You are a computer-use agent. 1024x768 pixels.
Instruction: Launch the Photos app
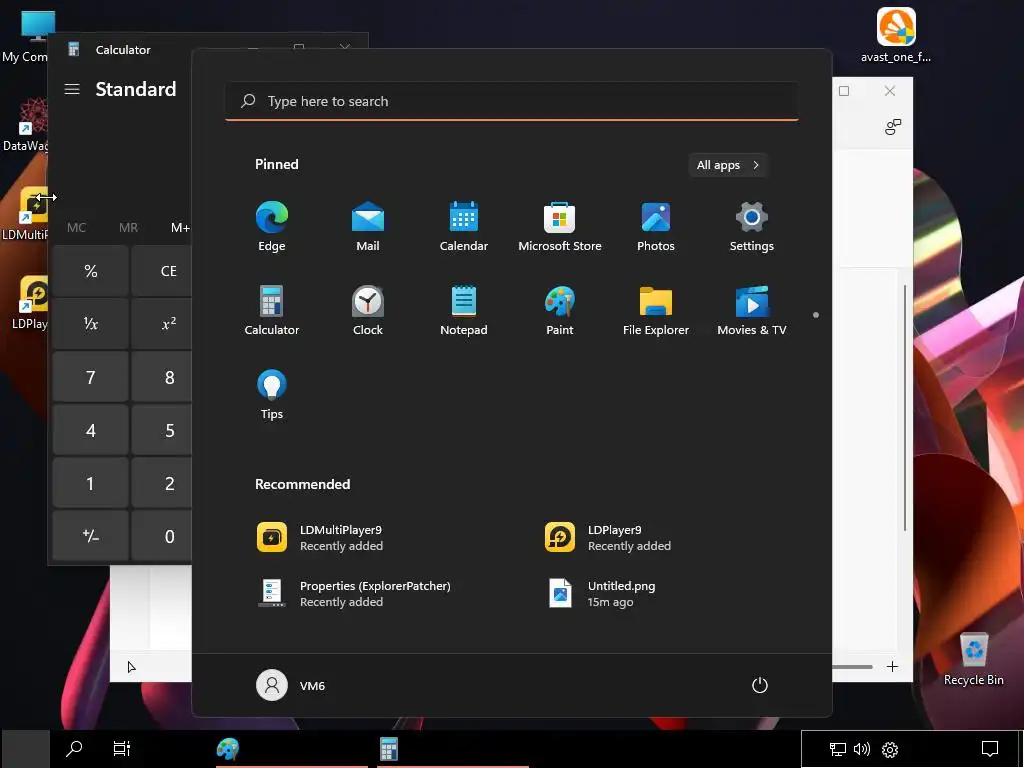(656, 226)
